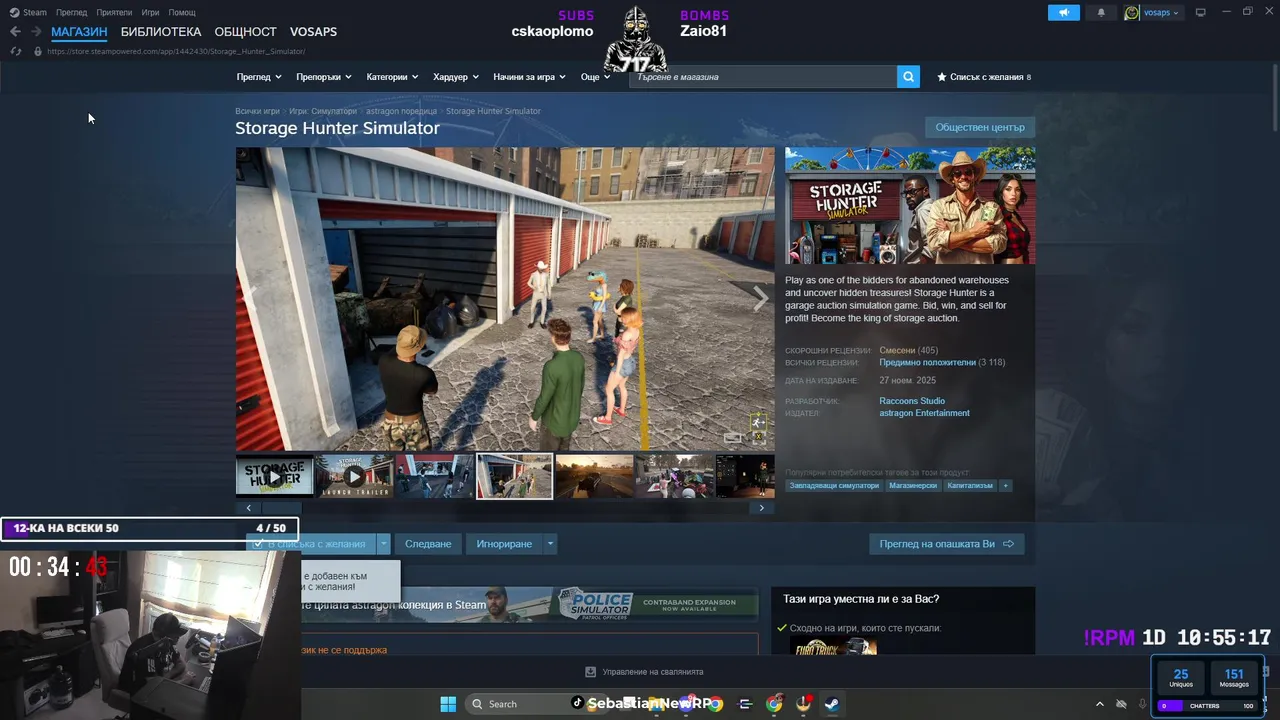Open the download management icon at bottom
The width and height of the screenshot is (1280, 720).
click(x=590, y=672)
